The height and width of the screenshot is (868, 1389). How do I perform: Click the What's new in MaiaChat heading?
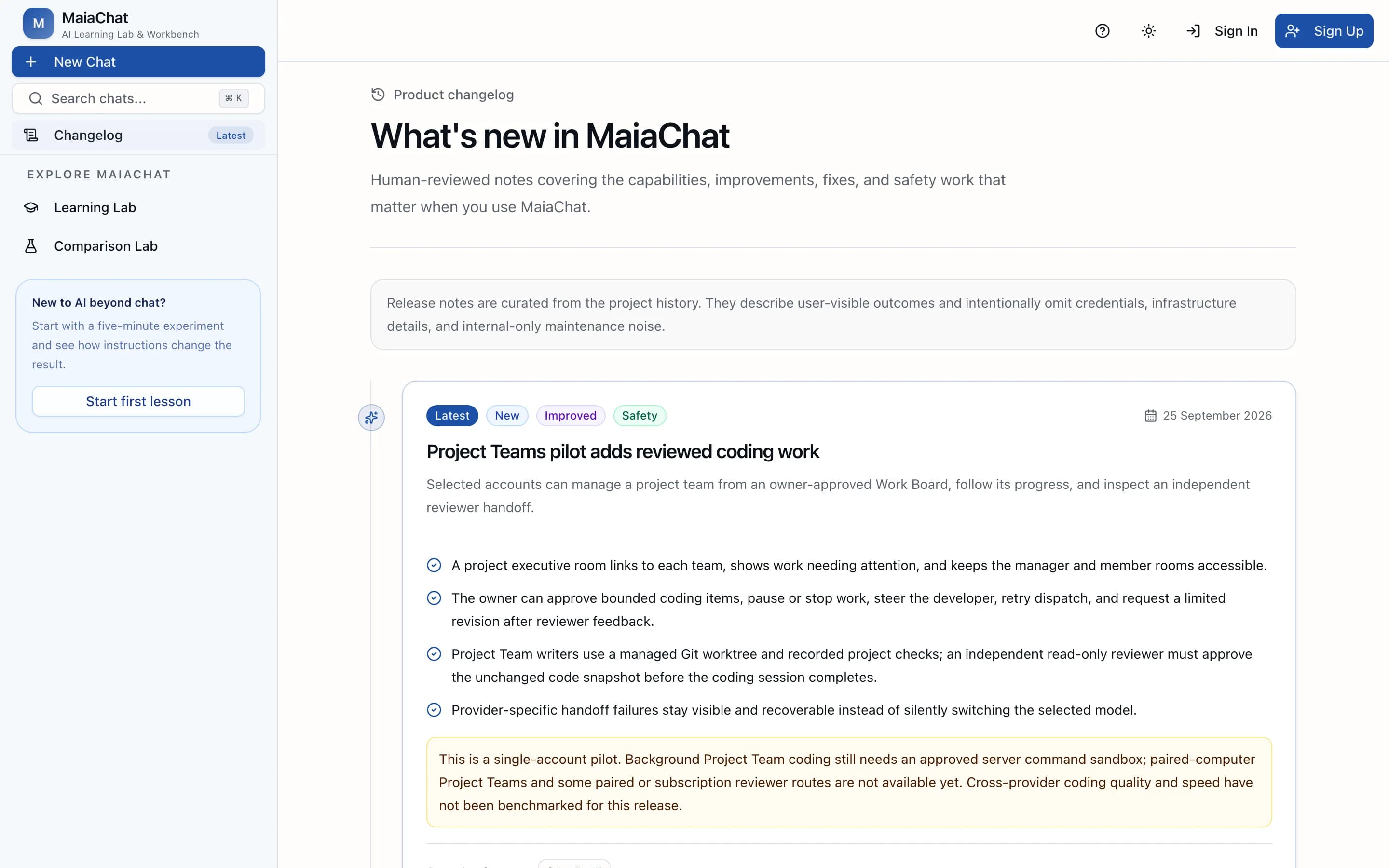tap(550, 136)
